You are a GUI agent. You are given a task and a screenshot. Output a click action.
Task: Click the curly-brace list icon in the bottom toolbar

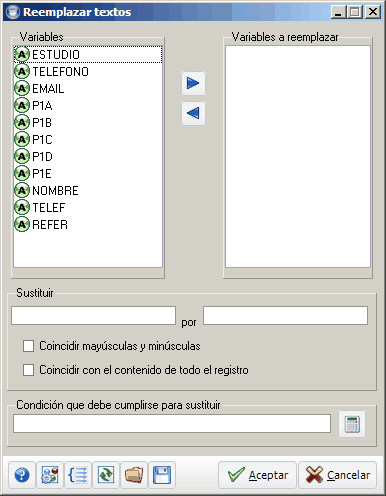(78, 475)
